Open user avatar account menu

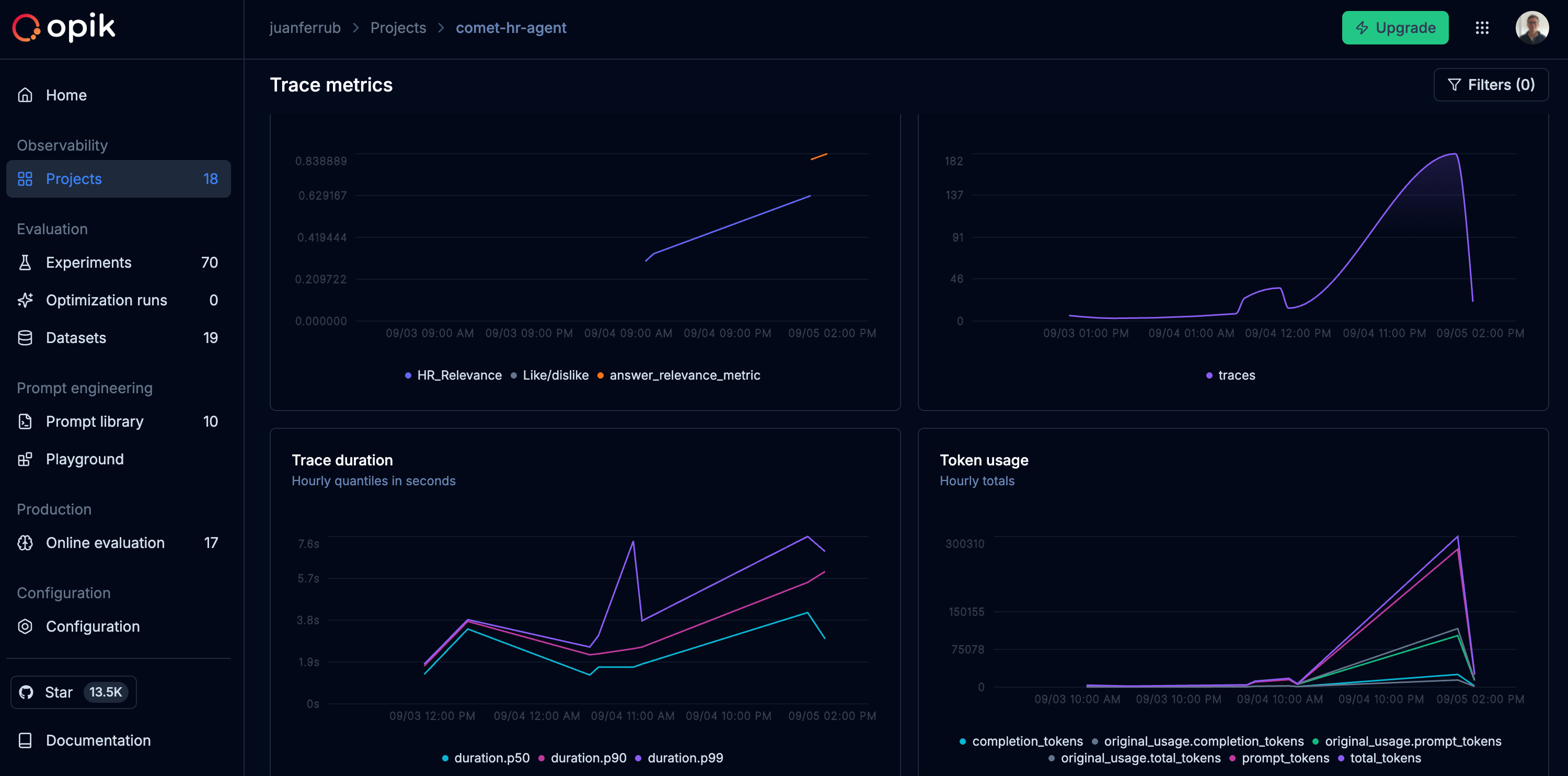[x=1531, y=27]
